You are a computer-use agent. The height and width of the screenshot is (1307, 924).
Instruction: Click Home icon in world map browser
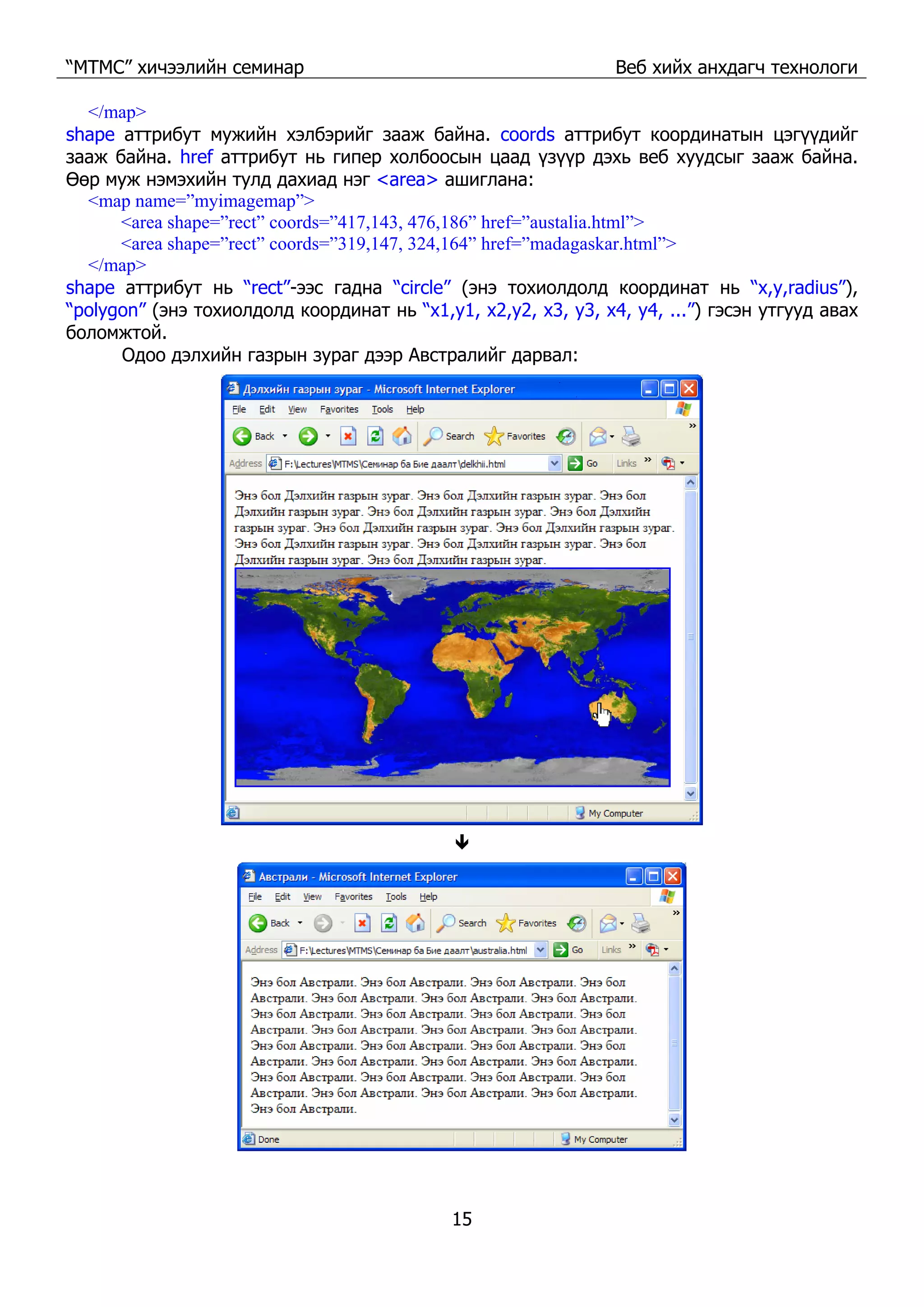[x=402, y=437]
